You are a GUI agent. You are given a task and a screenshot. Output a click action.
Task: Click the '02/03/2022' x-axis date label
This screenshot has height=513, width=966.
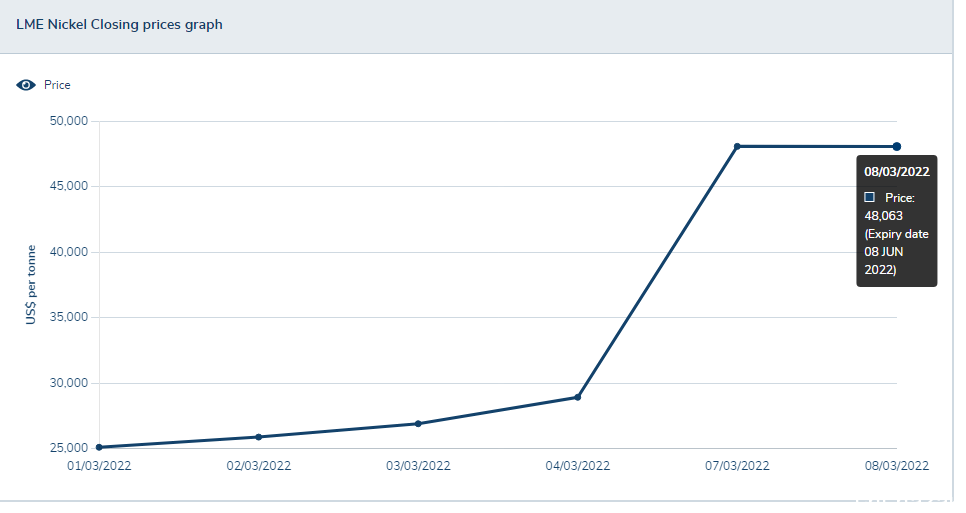(259, 466)
